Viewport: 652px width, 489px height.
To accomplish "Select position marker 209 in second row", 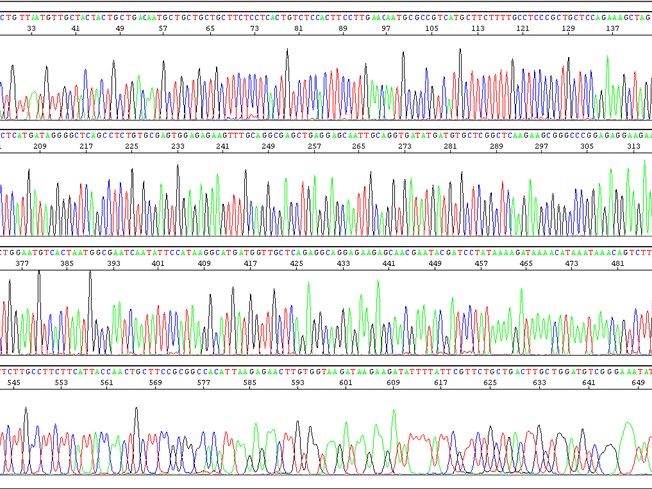I will (40, 146).
